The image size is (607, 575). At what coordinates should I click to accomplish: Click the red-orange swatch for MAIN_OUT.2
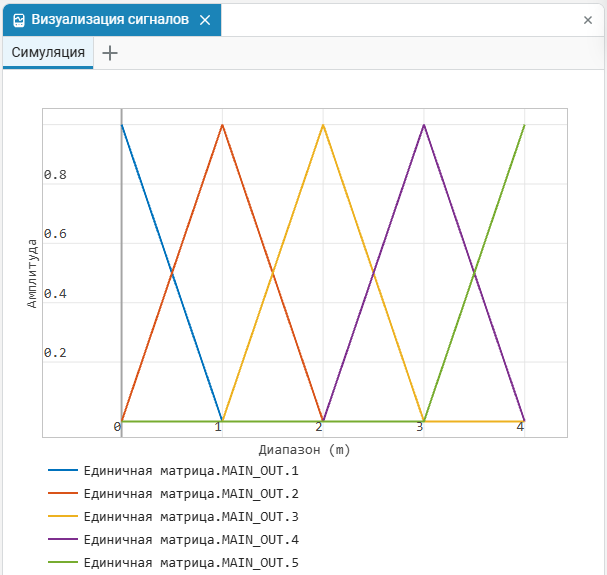tap(63, 493)
